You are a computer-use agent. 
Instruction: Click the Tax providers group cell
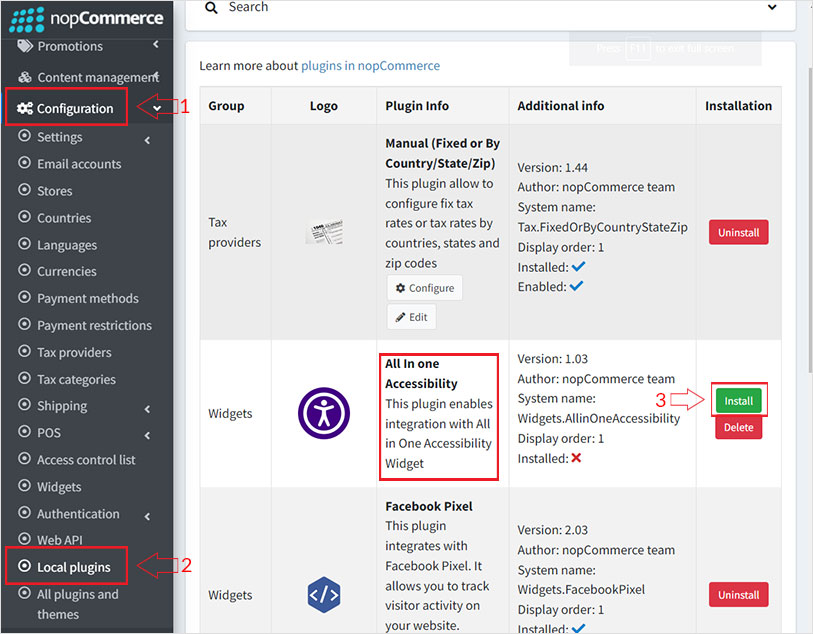(234, 232)
